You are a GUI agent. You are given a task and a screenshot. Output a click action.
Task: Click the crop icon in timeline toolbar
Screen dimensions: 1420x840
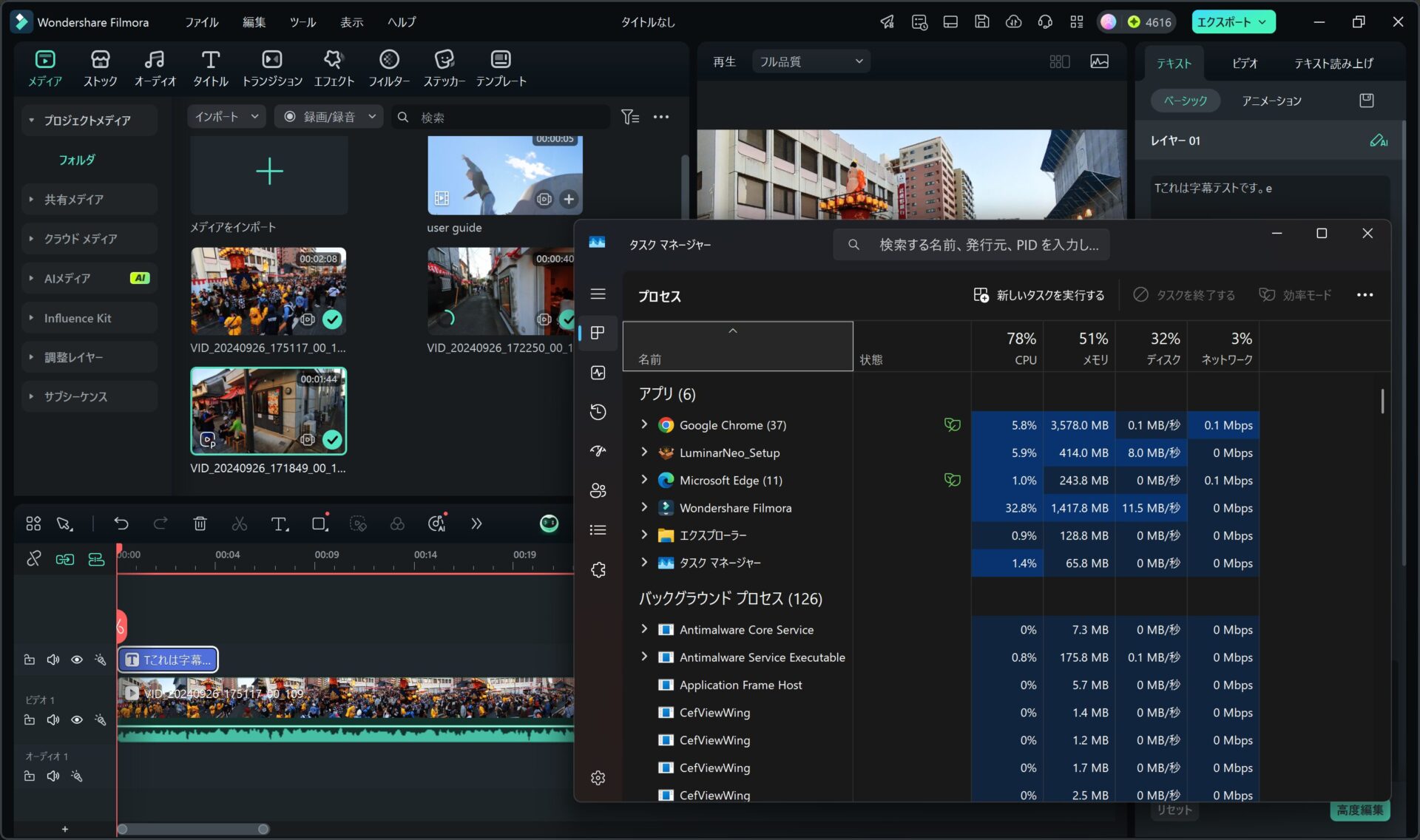coord(319,524)
